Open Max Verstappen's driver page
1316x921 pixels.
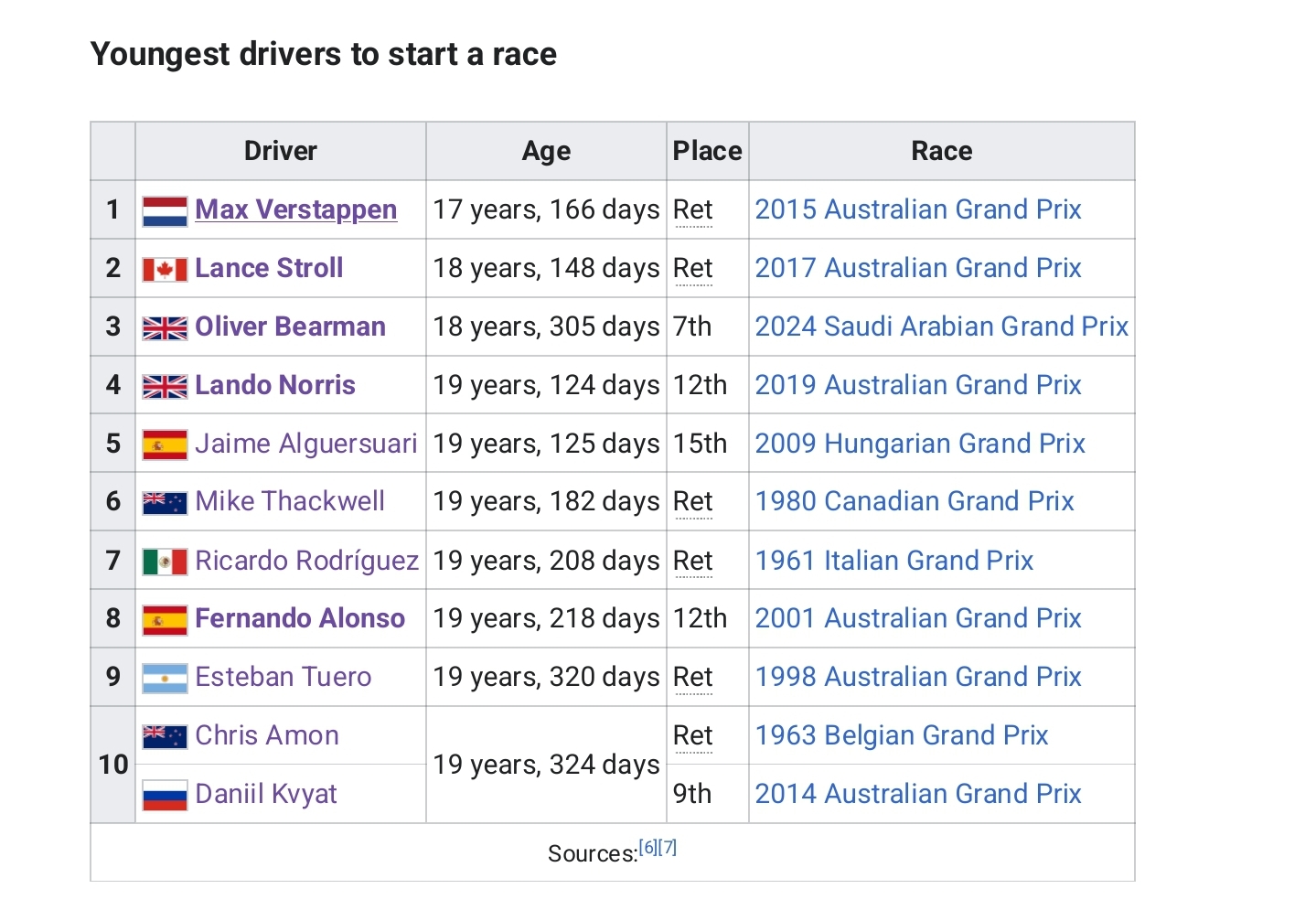coord(295,209)
